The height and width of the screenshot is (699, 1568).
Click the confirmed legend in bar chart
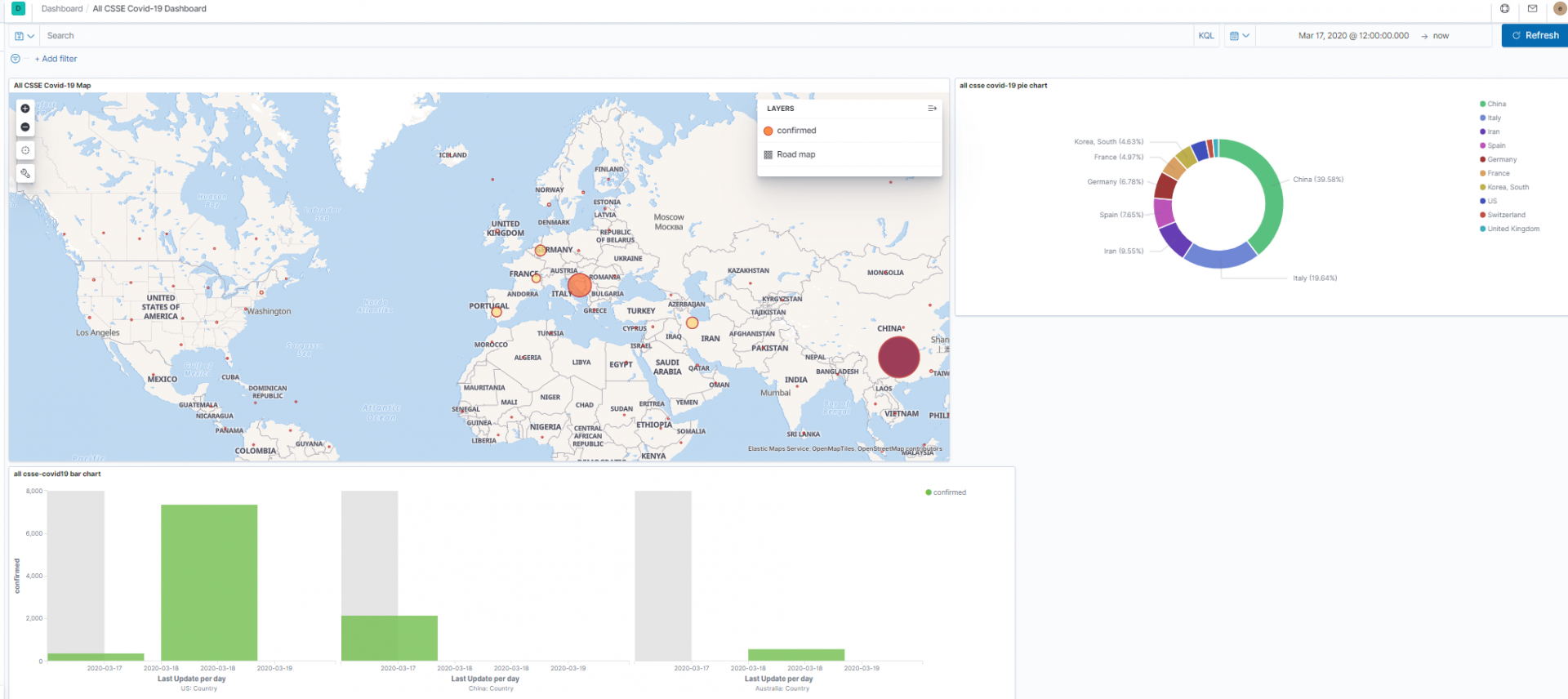coord(946,492)
